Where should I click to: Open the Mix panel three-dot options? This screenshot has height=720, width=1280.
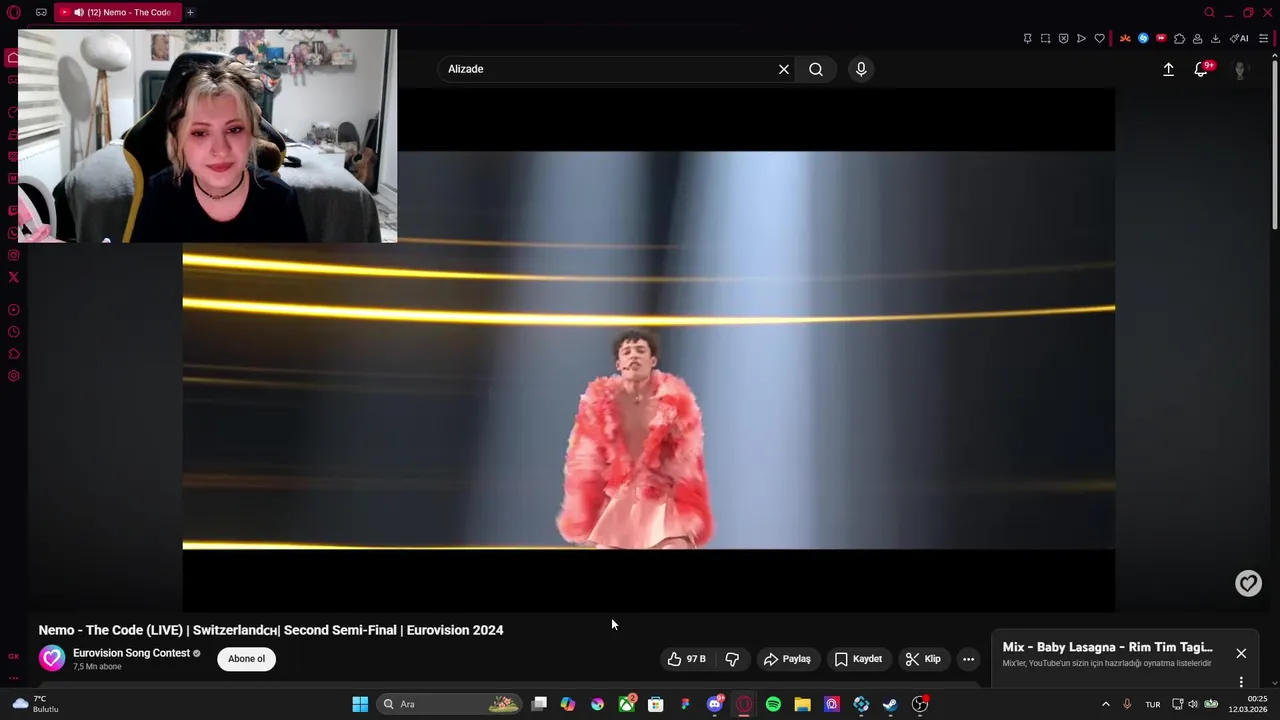coord(1241,682)
